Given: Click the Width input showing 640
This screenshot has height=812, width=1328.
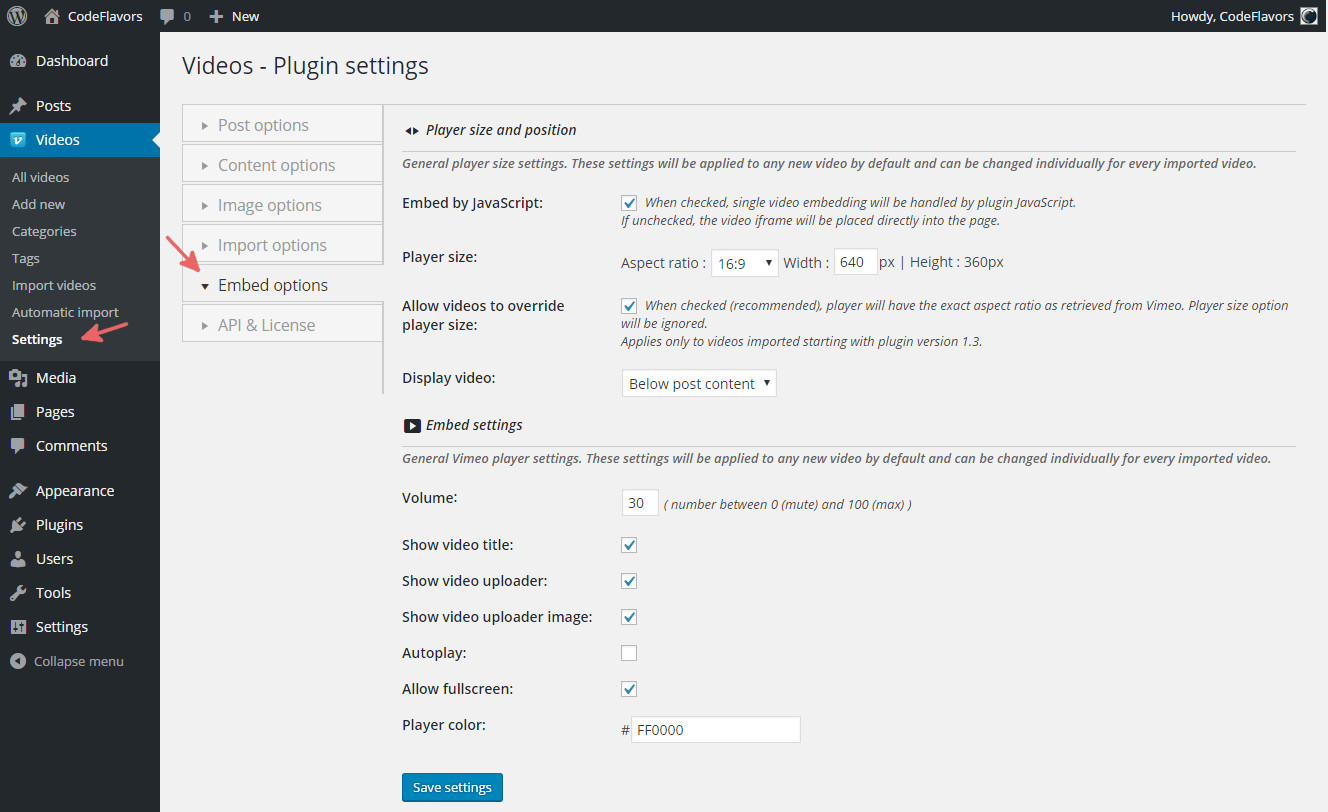Looking at the screenshot, I should 856,262.
